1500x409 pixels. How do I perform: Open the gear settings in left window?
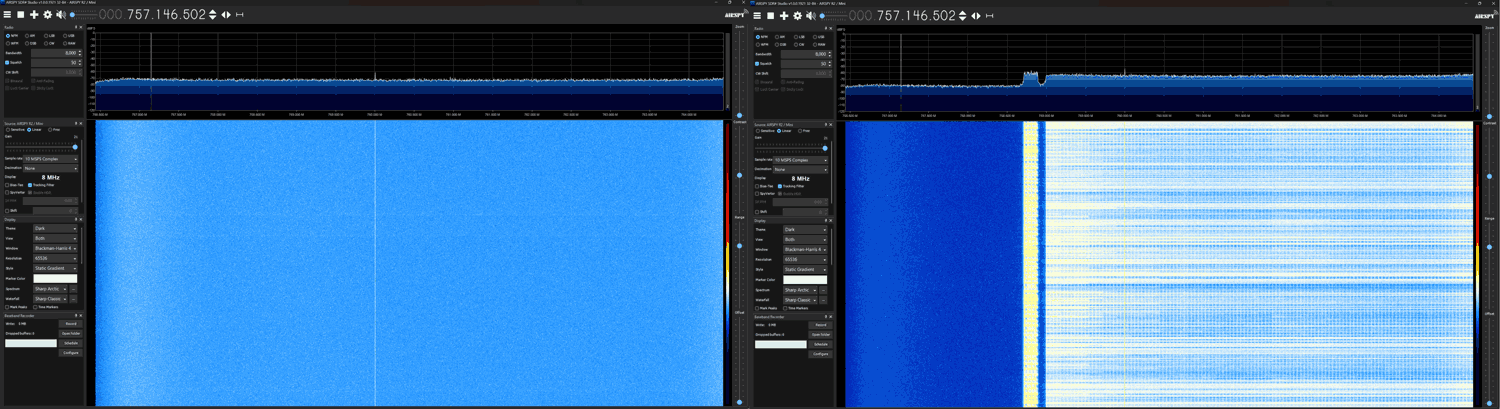coord(47,15)
